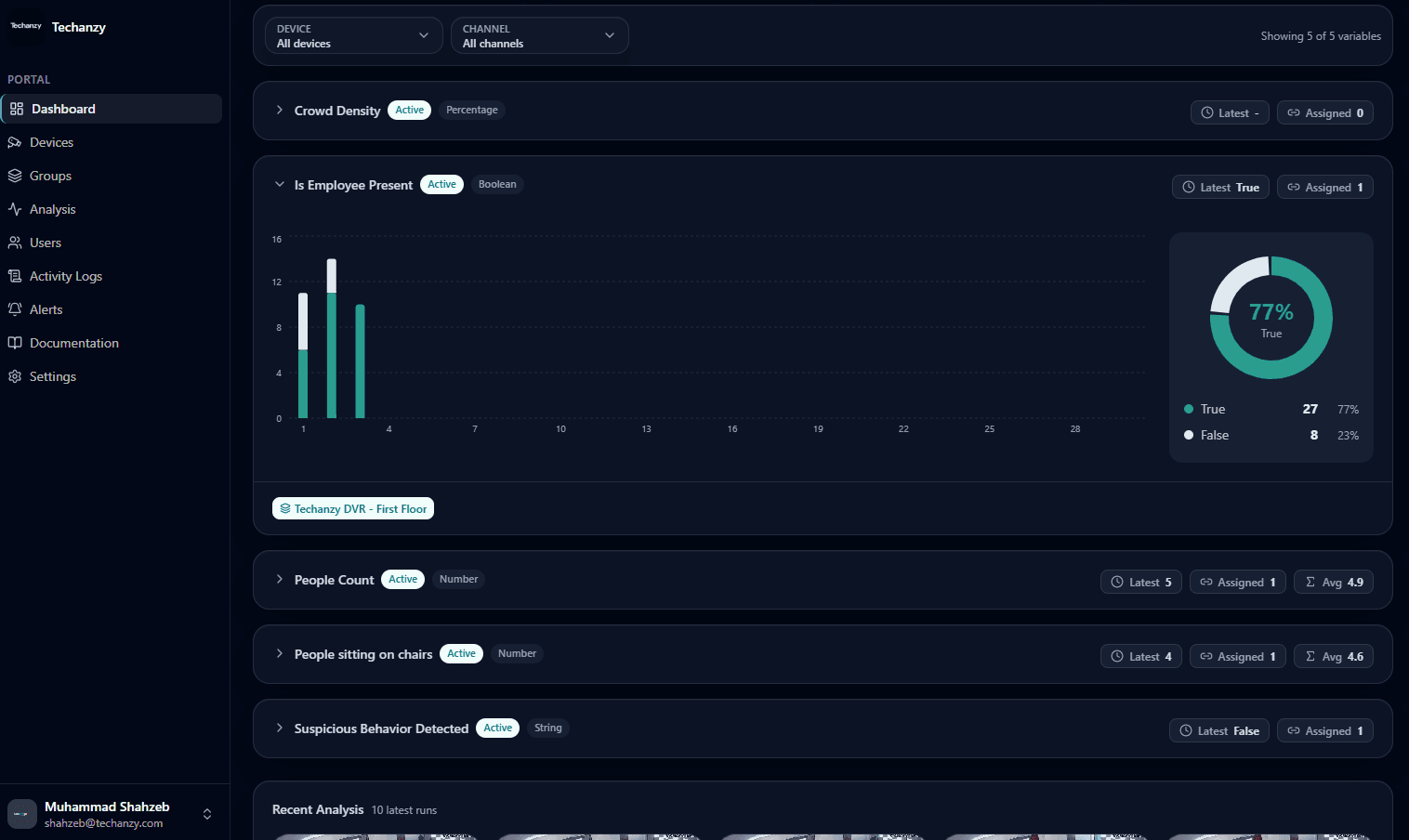The width and height of the screenshot is (1409, 840).
Task: Click the Users icon in sidebar
Action: pyautogui.click(x=15, y=243)
